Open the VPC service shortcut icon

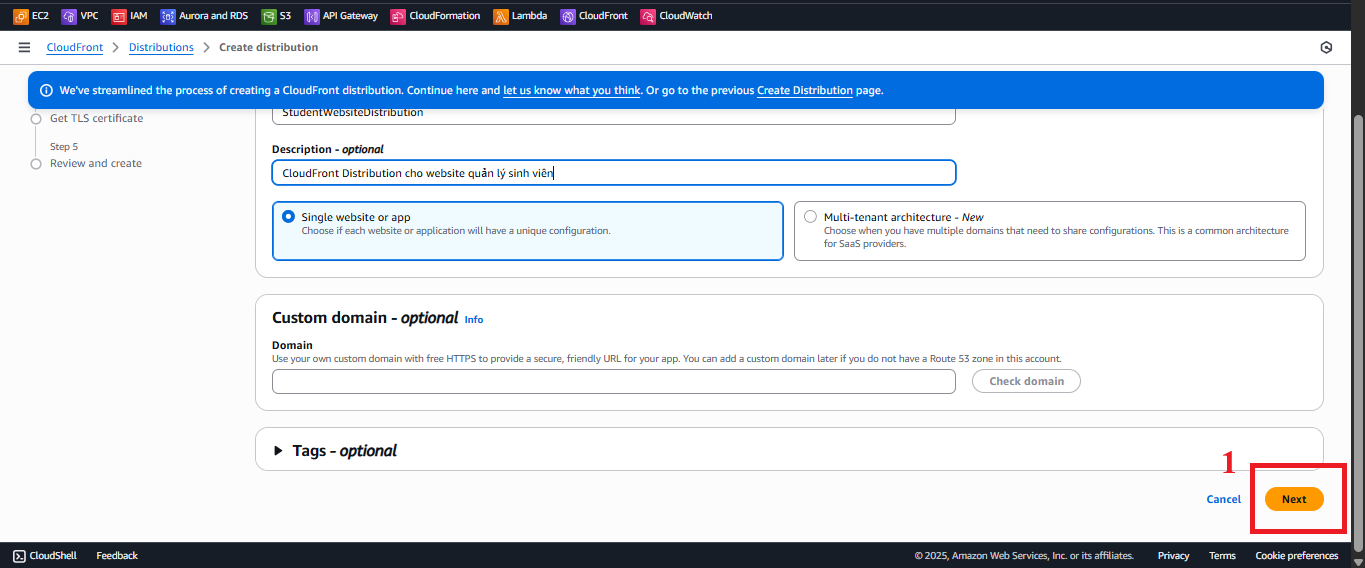[69, 16]
